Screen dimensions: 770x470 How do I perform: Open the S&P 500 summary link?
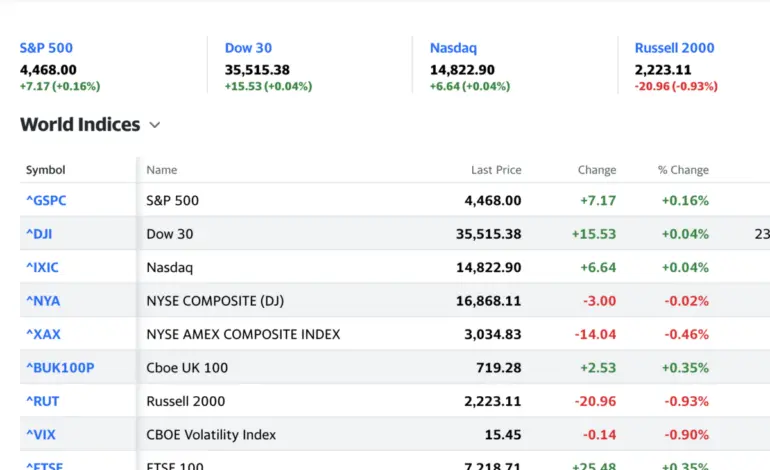[x=46, y=48]
